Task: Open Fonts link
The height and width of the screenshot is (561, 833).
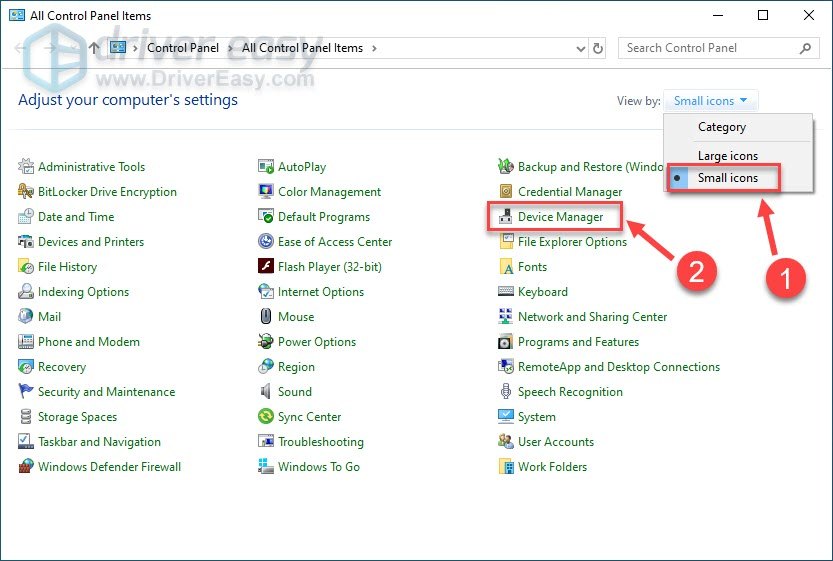Action: pos(532,266)
